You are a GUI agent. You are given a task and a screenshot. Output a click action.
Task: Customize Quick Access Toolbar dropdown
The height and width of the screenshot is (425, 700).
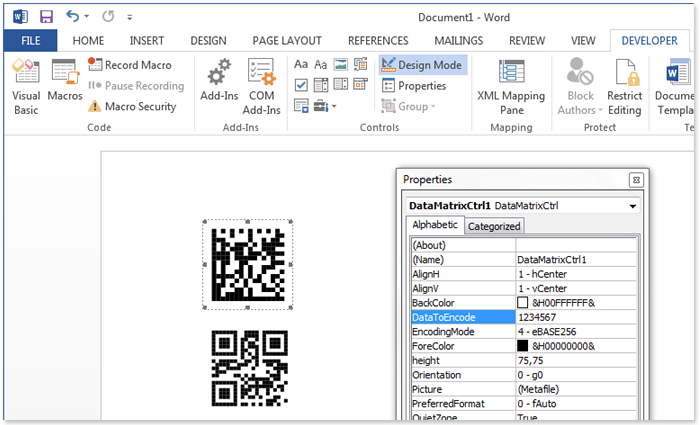tap(129, 17)
